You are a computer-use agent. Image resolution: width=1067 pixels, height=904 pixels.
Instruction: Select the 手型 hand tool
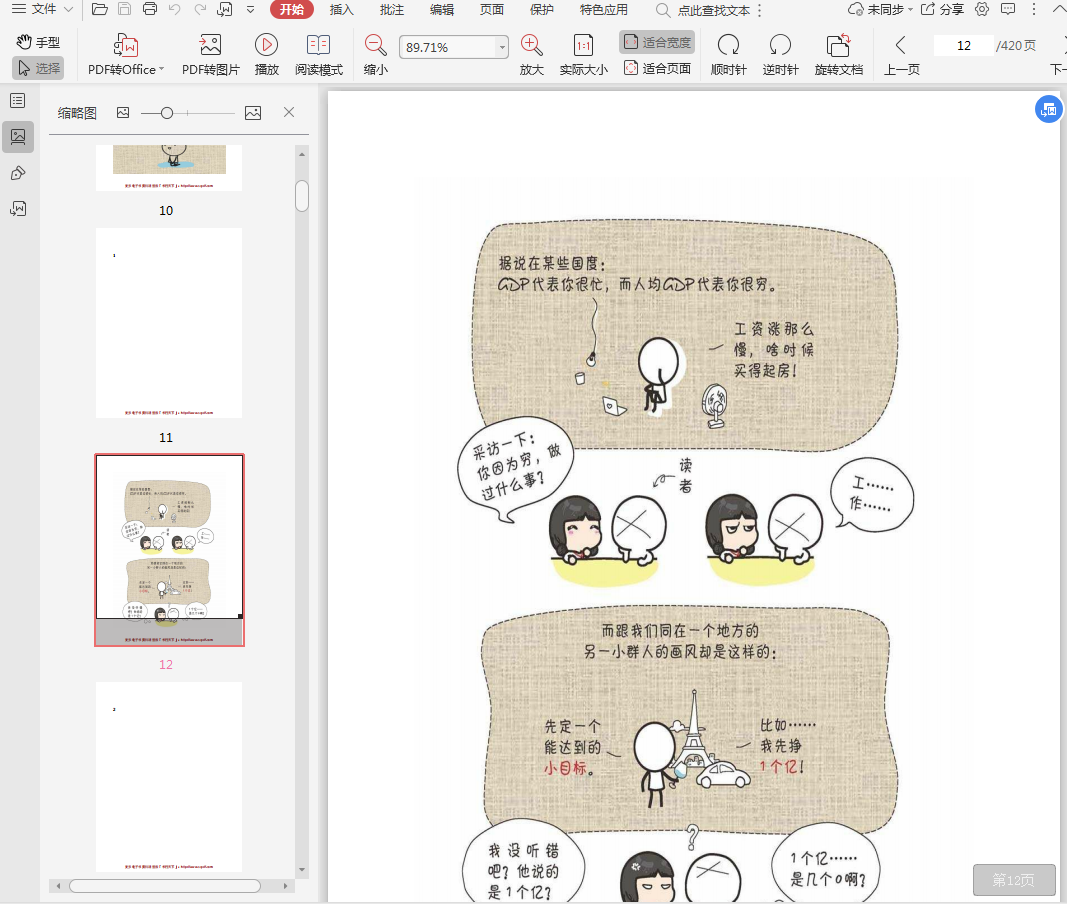tap(39, 42)
